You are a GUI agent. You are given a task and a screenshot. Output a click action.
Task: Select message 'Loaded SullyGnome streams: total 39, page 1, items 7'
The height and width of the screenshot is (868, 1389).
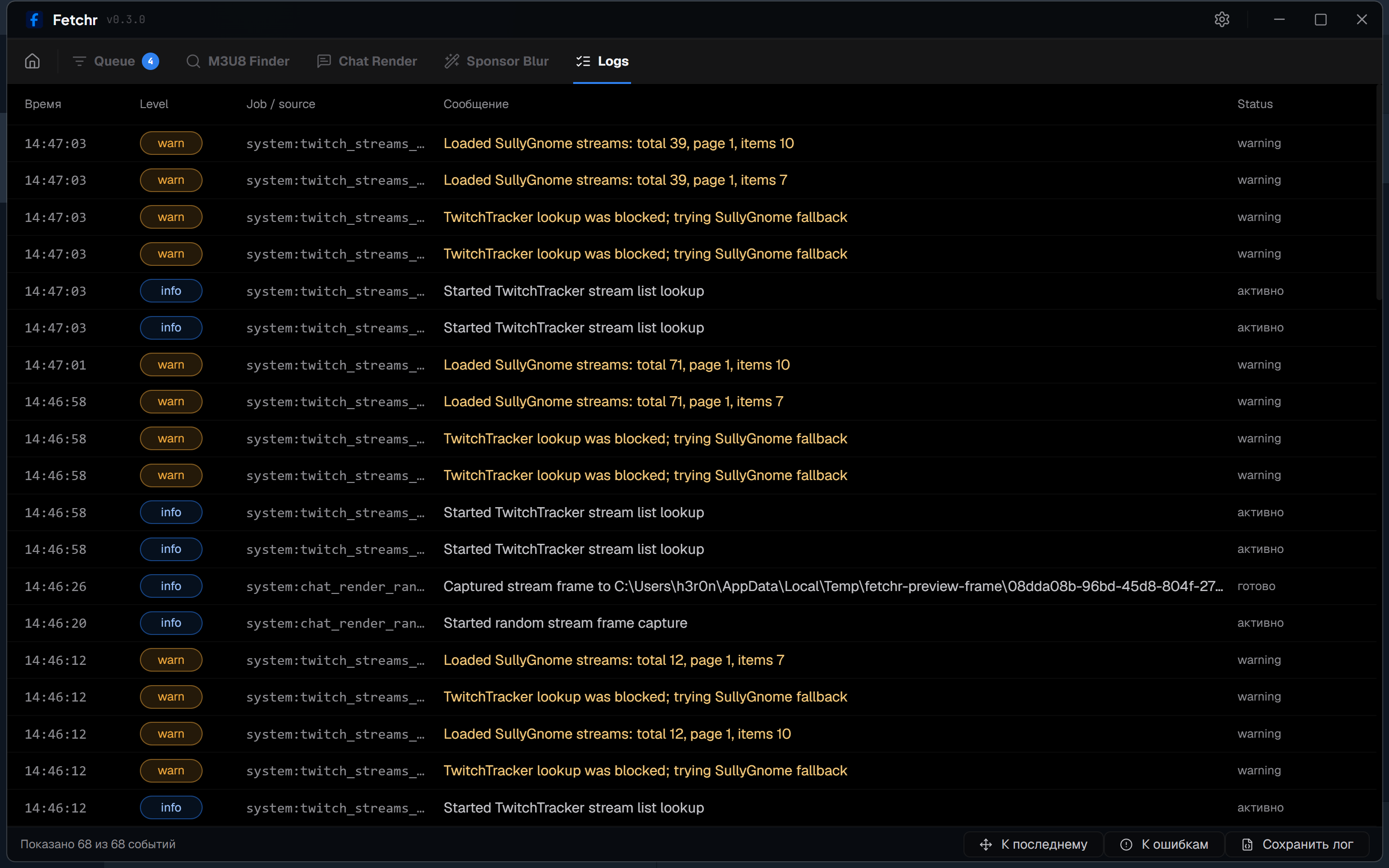point(615,180)
